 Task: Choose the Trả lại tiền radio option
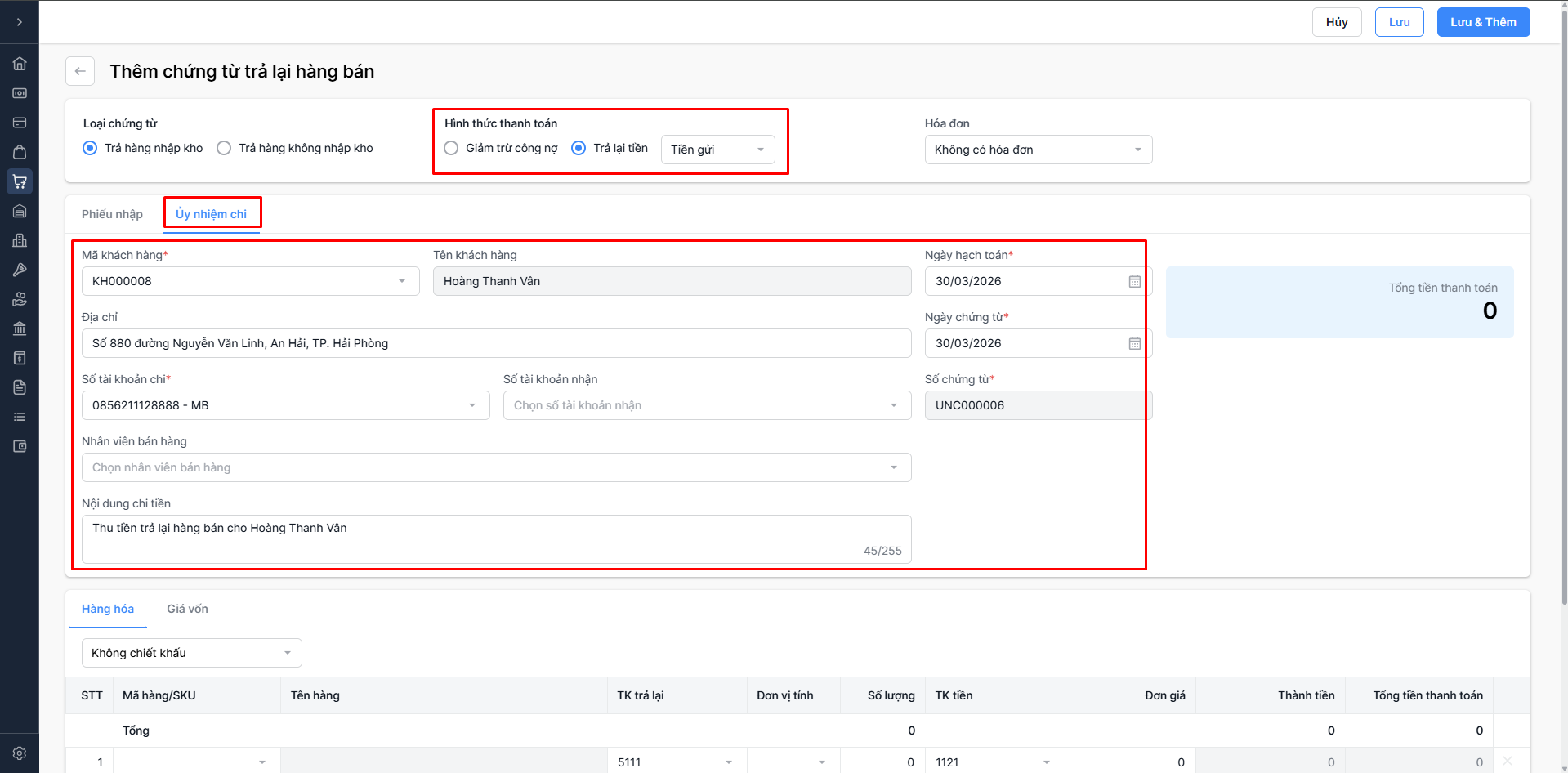[579, 148]
